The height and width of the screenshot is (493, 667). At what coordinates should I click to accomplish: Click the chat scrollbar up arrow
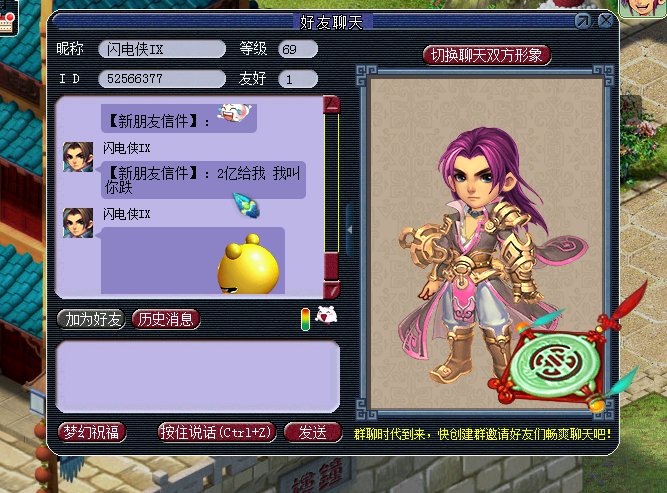[x=332, y=104]
